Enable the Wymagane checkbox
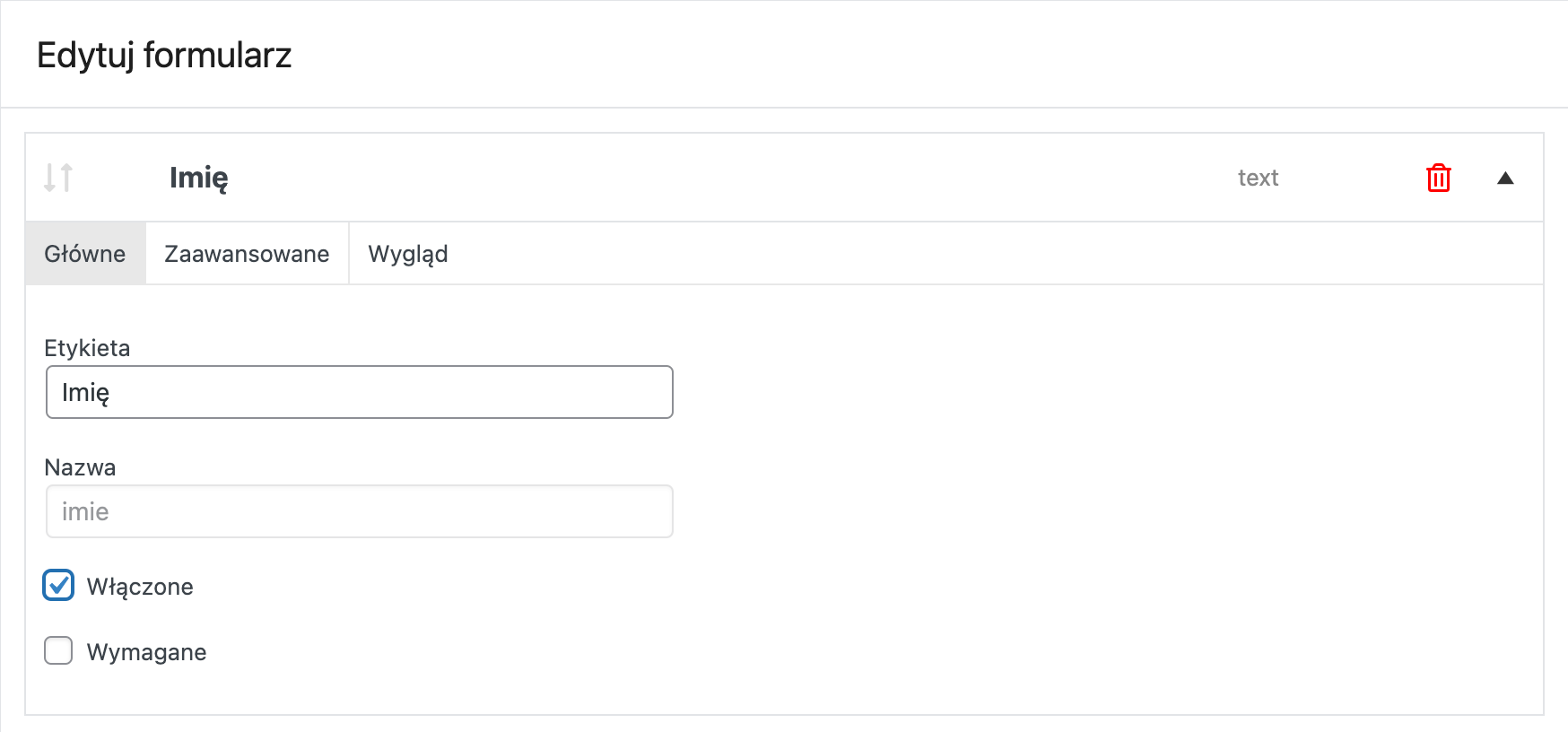This screenshot has height=732, width=1568. 58,650
